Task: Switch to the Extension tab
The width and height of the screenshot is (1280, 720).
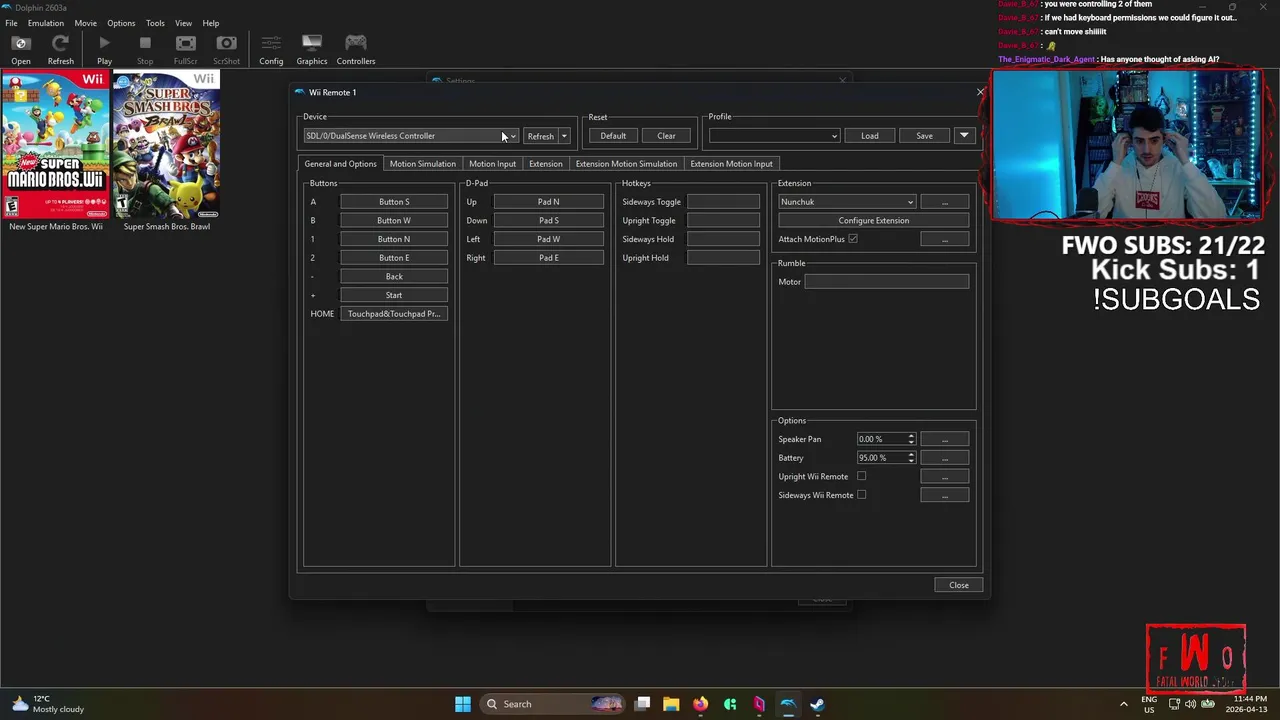Action: (x=545, y=164)
